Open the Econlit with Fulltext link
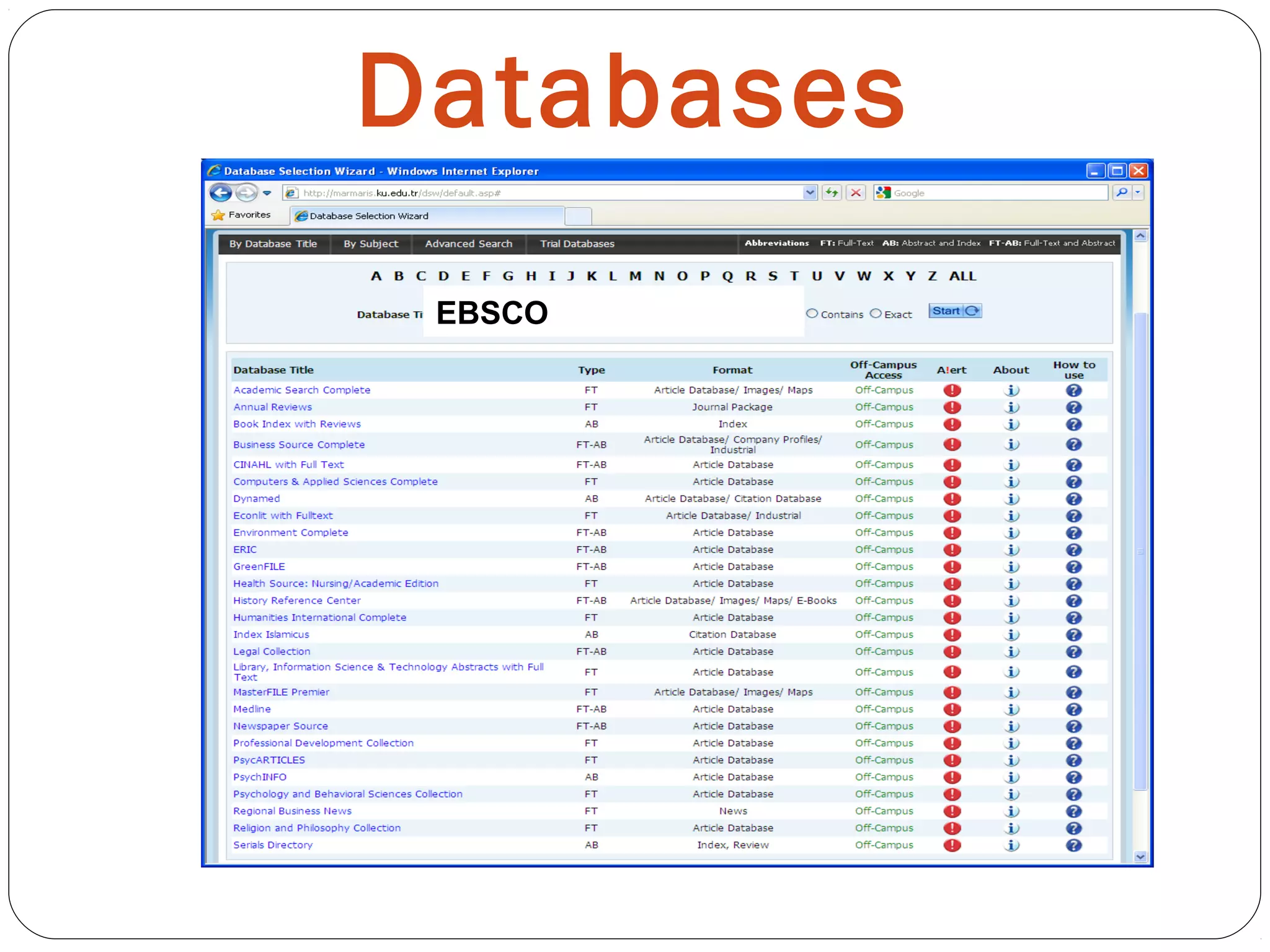Screen dimensions: 1270x952 pos(283,516)
